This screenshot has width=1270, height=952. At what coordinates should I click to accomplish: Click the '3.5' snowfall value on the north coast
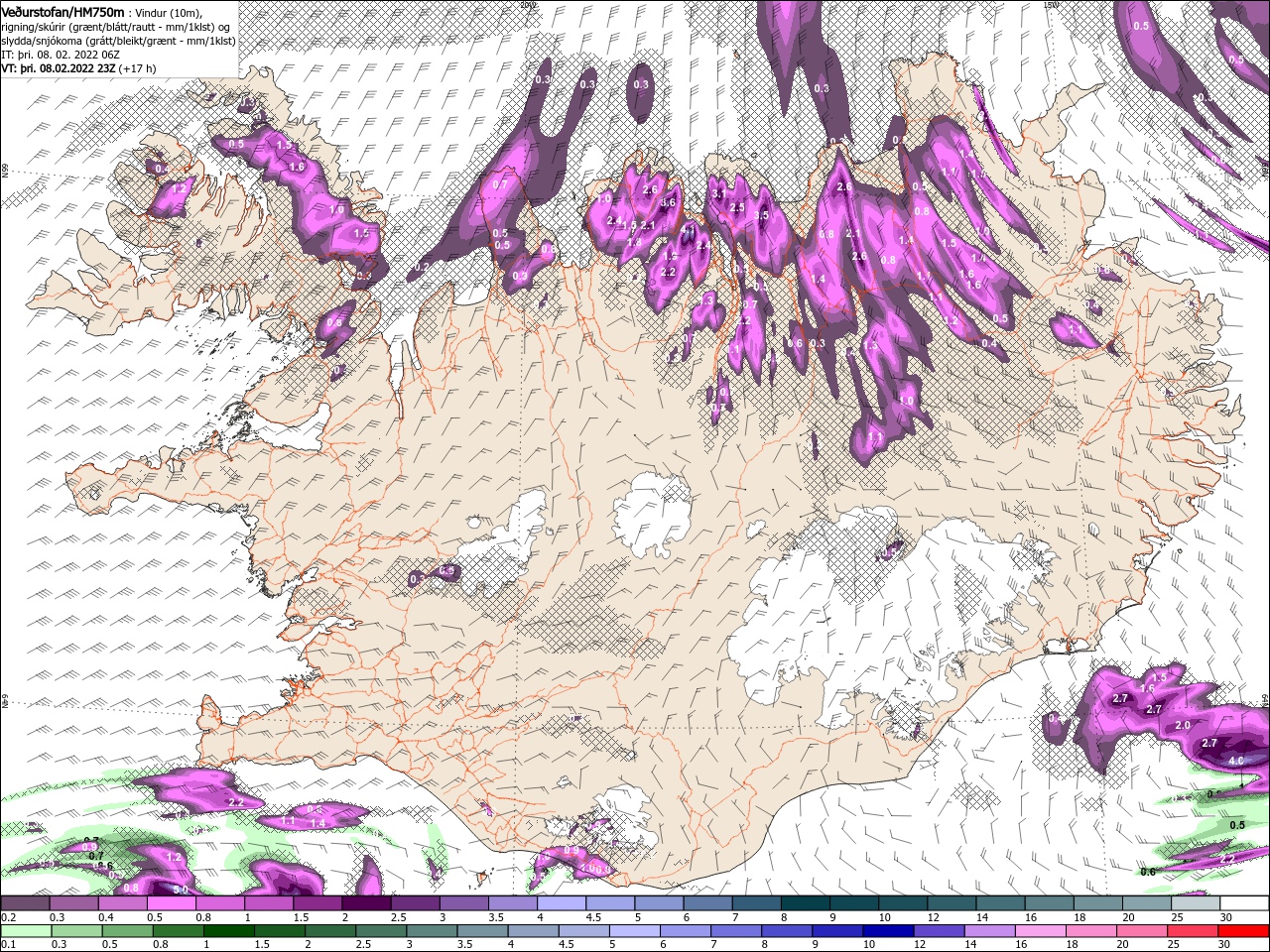(x=762, y=215)
